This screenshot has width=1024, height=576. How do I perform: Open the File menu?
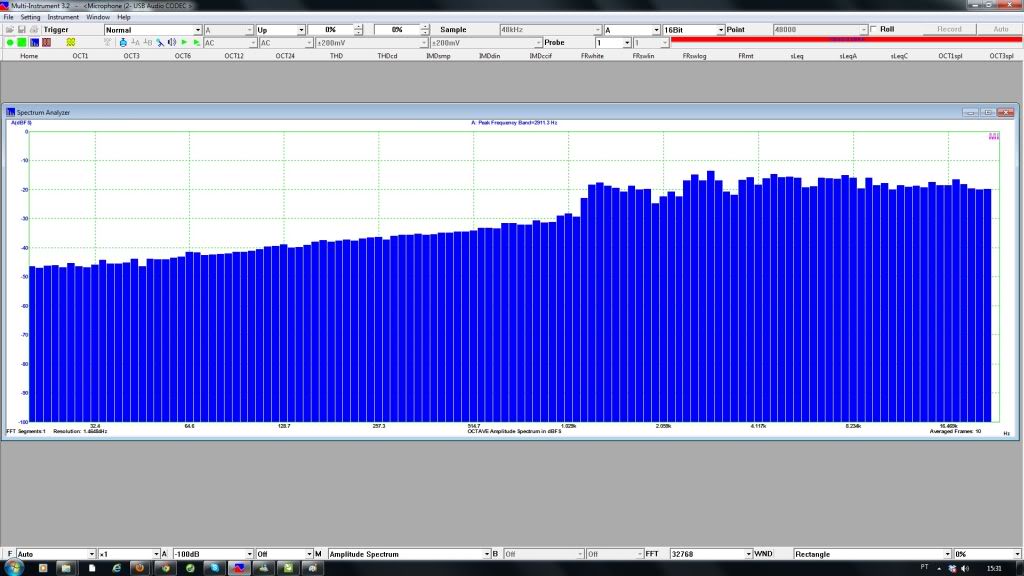(x=8, y=17)
